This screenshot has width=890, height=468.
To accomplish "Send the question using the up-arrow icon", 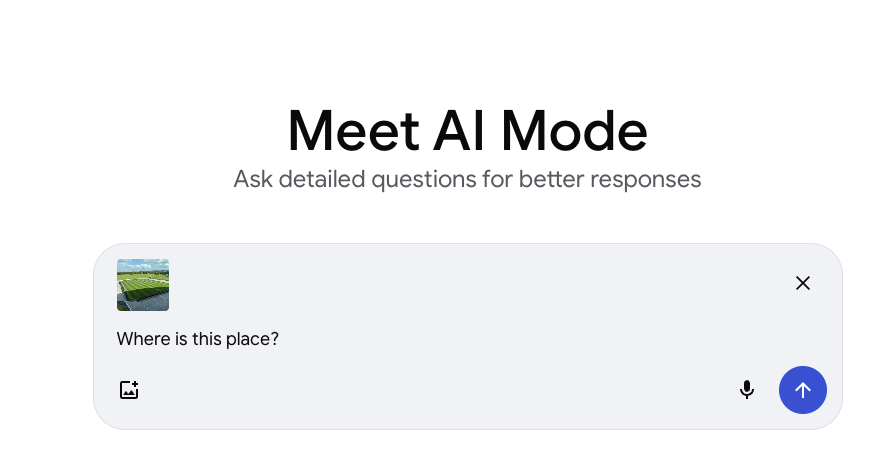I will point(802,390).
